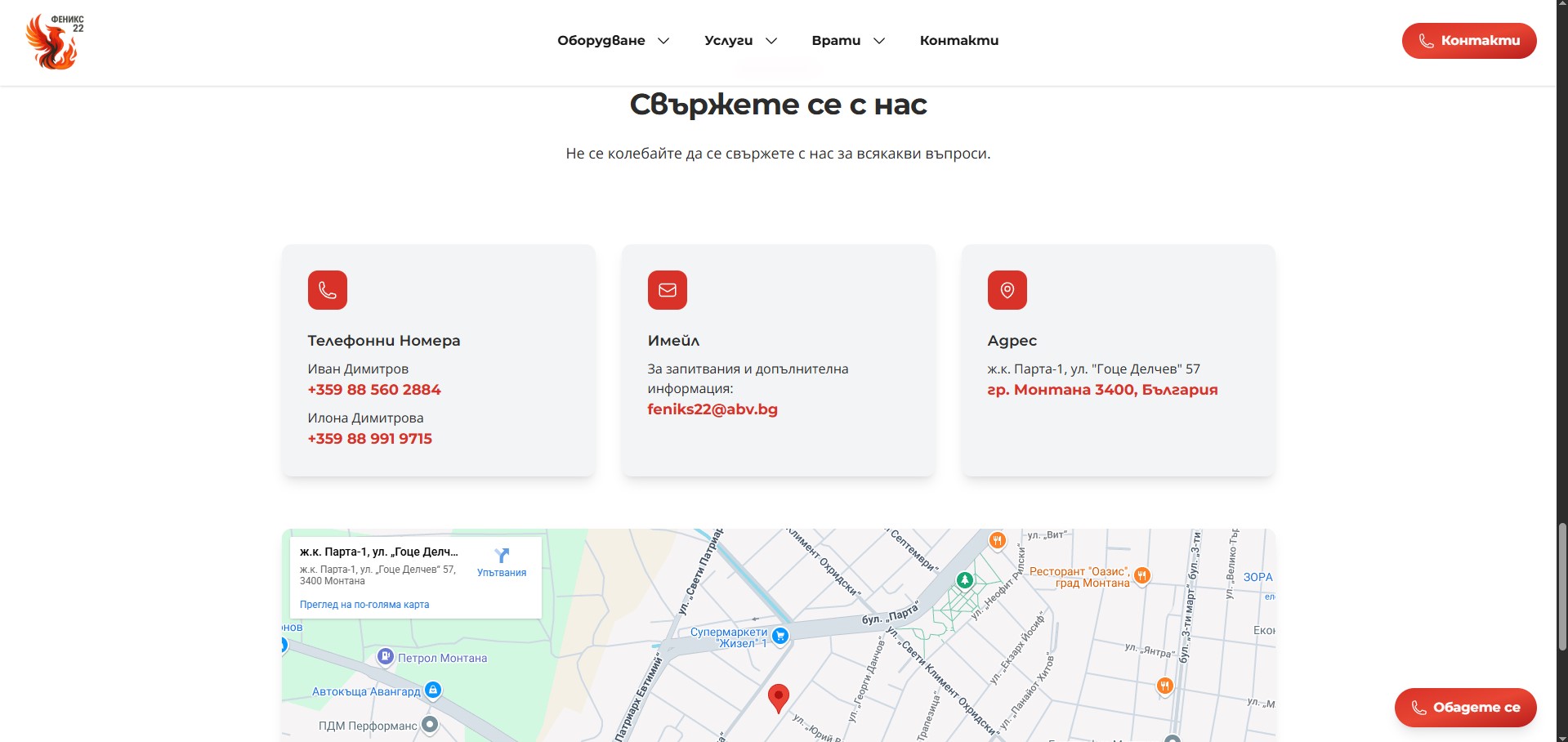1568x742 pixels.
Task: Click the Супермаркети Жизел-1 store marker
Action: 781,636
